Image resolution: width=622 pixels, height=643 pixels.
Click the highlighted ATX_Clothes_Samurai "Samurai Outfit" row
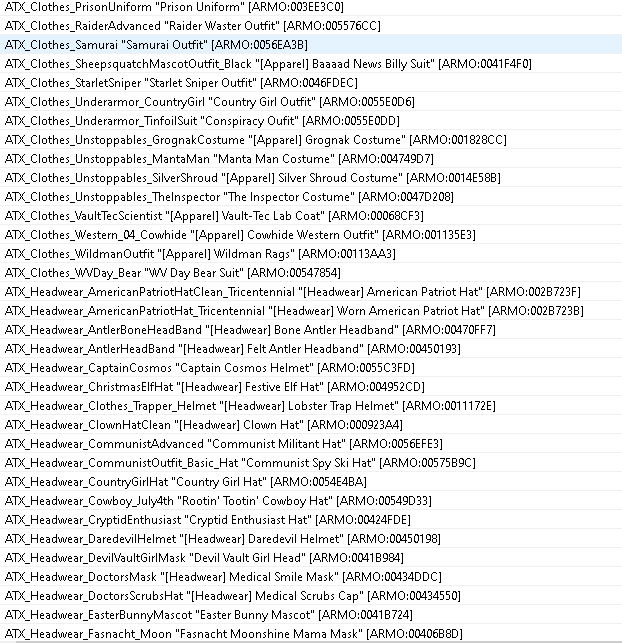coord(311,44)
